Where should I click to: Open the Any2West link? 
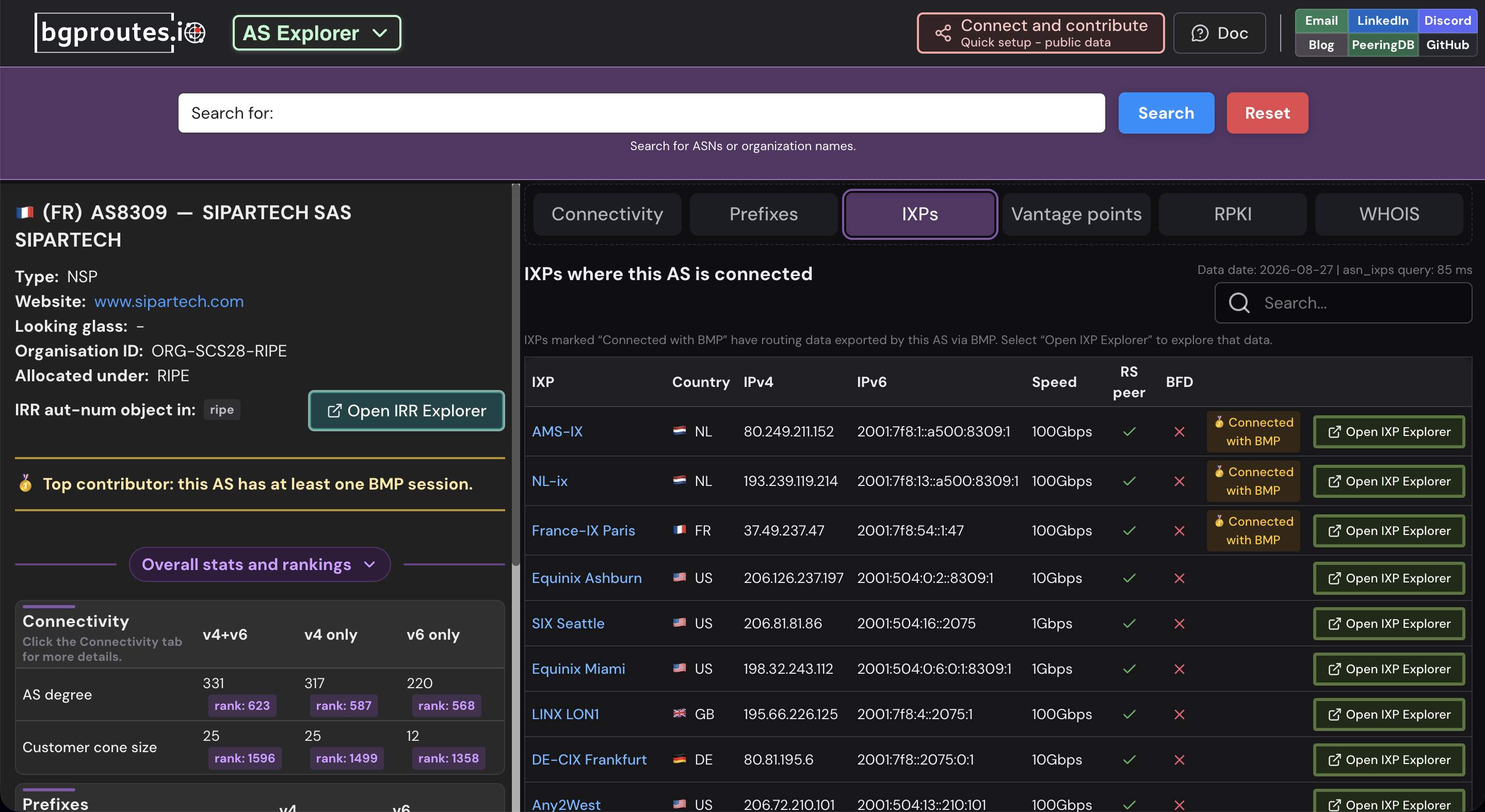click(x=566, y=804)
